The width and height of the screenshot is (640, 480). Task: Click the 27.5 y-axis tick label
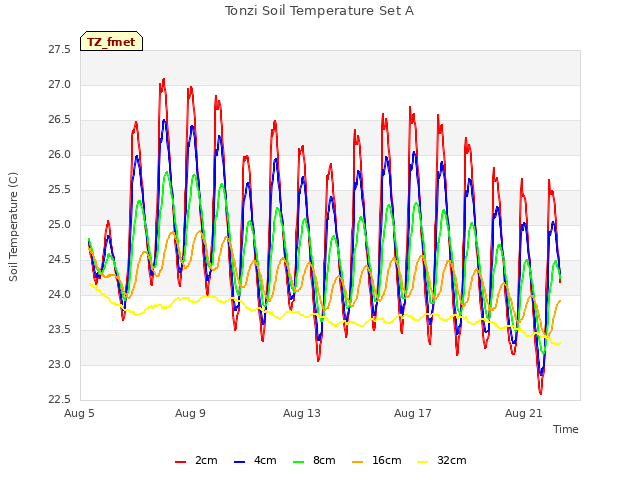(x=59, y=50)
